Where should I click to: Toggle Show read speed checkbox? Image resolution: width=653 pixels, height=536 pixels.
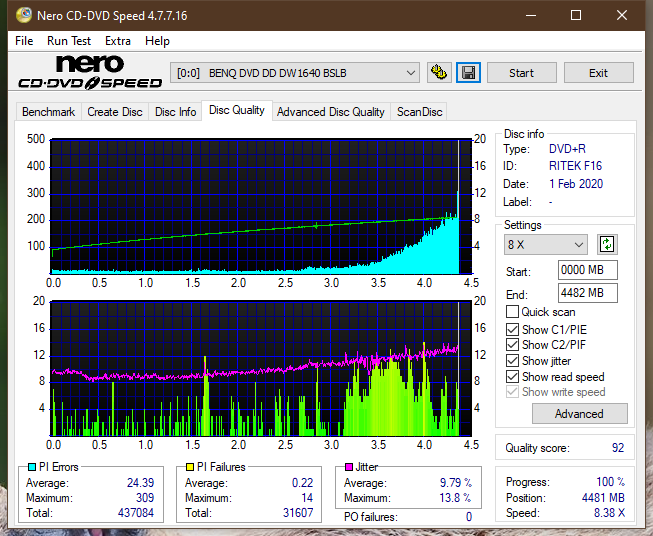512,376
